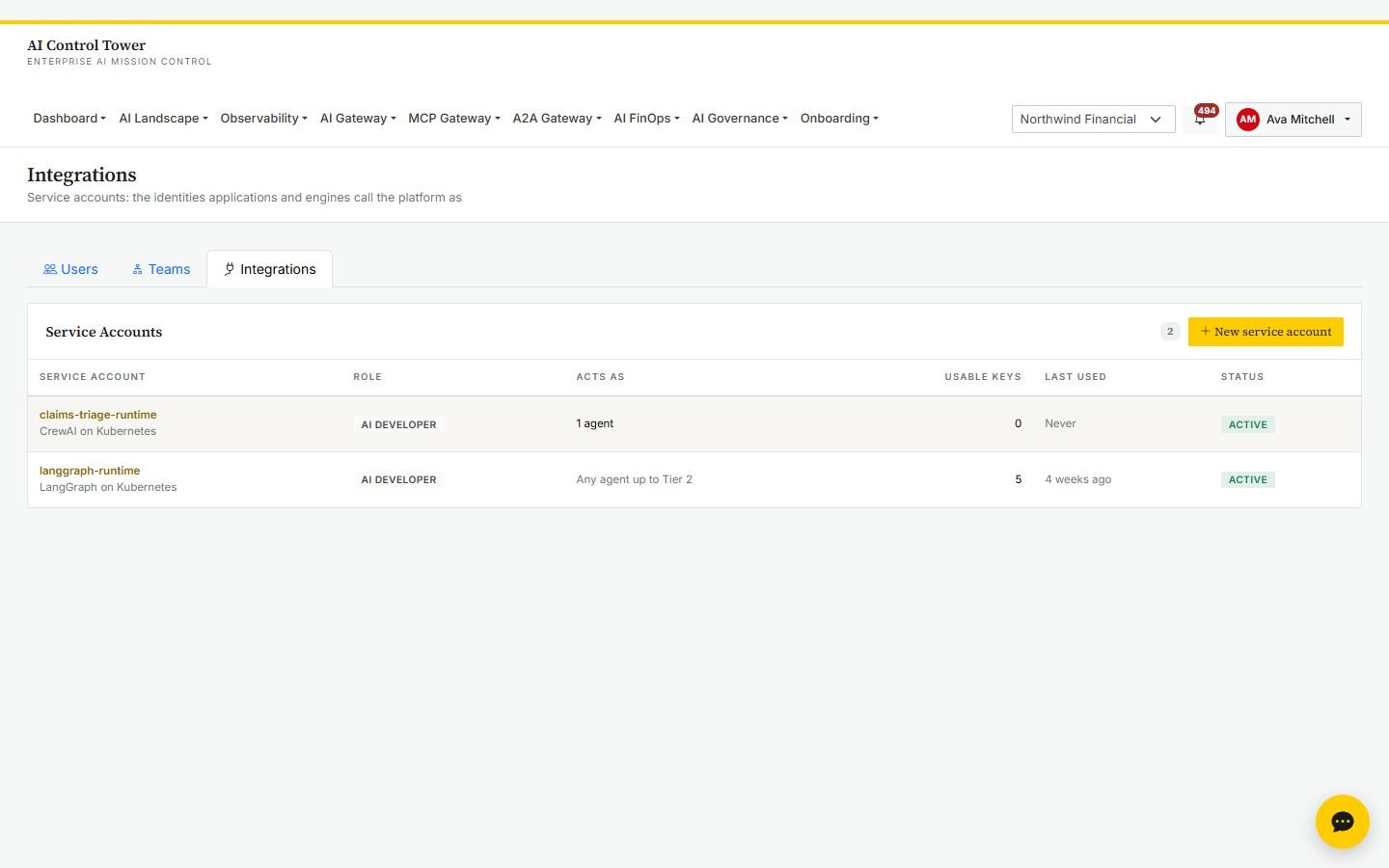Open the AI FinOps menu
The width and height of the screenshot is (1389, 868).
646,119
